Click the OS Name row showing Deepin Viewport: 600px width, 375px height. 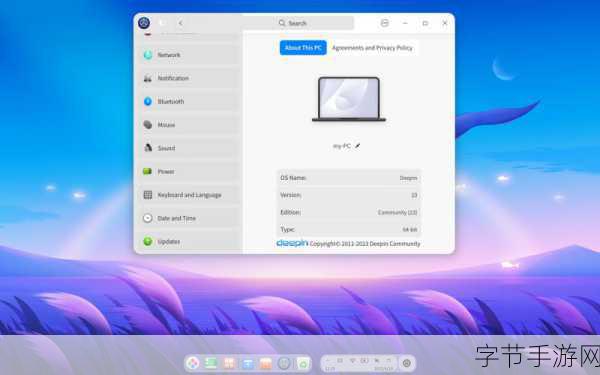(349, 178)
